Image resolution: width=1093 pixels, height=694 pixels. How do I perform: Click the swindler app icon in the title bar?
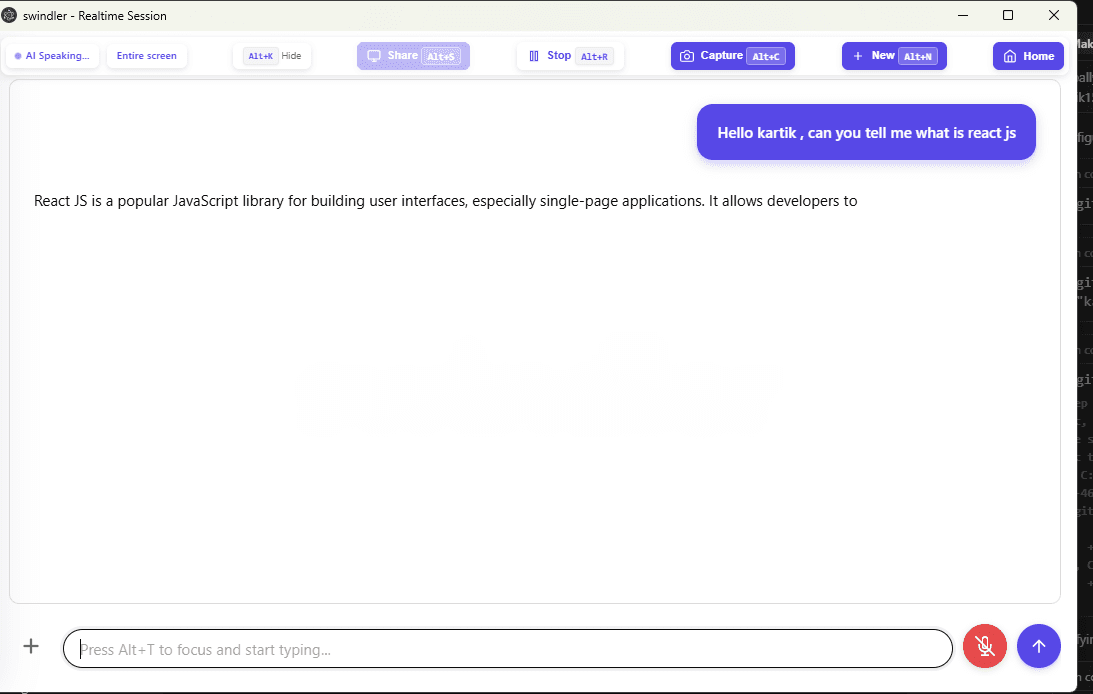pos(11,15)
